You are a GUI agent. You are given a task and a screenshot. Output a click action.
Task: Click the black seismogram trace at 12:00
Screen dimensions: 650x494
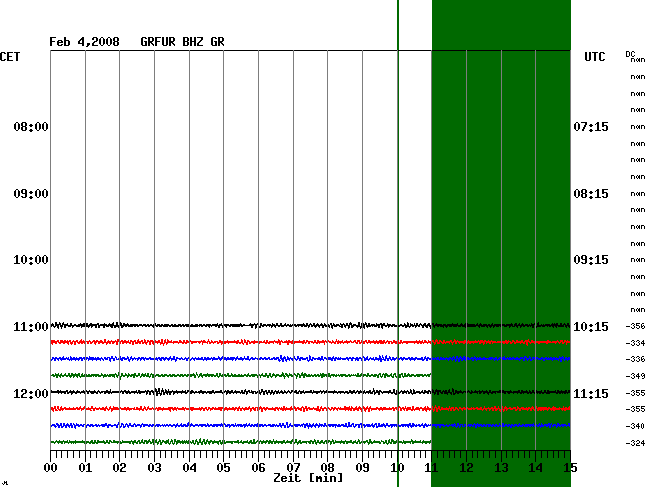(310, 392)
